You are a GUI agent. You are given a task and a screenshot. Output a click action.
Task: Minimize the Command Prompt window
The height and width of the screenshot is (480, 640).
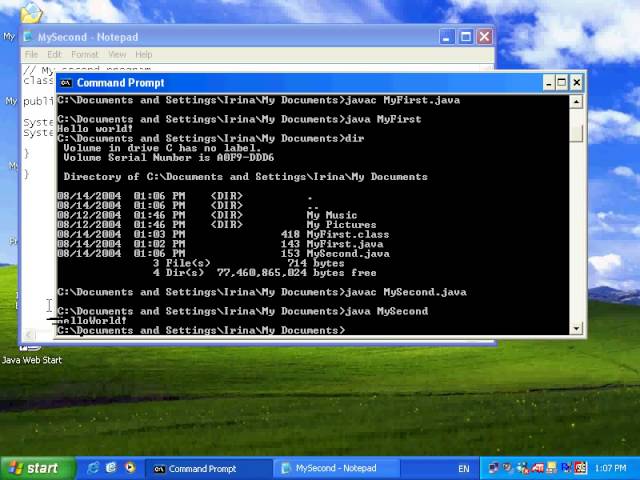pos(549,83)
